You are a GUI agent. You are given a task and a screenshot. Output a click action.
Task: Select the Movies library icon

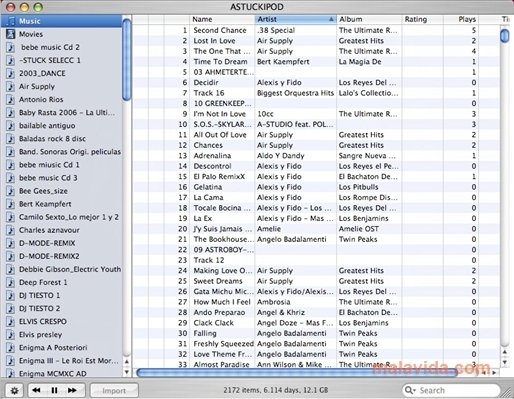pos(11,34)
